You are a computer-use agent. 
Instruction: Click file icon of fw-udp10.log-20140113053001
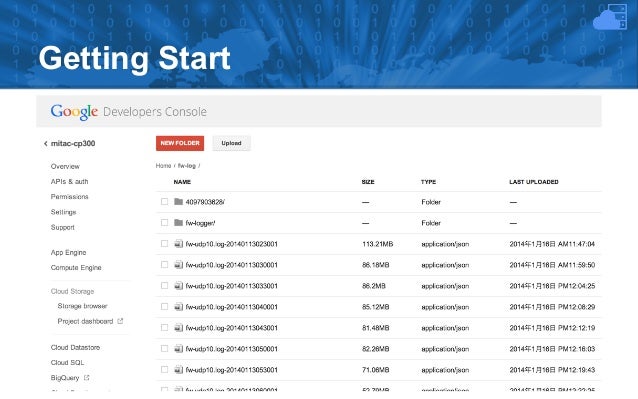(x=178, y=370)
